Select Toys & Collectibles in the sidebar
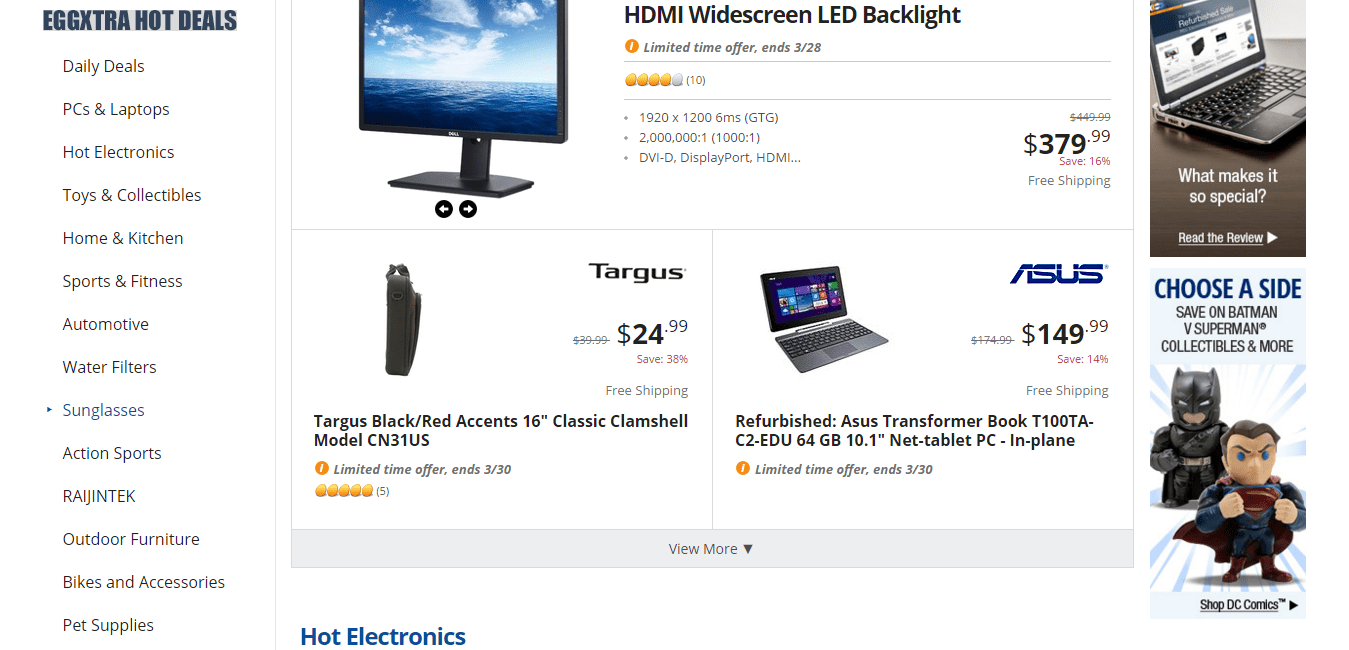This screenshot has height=650, width=1349. click(132, 195)
